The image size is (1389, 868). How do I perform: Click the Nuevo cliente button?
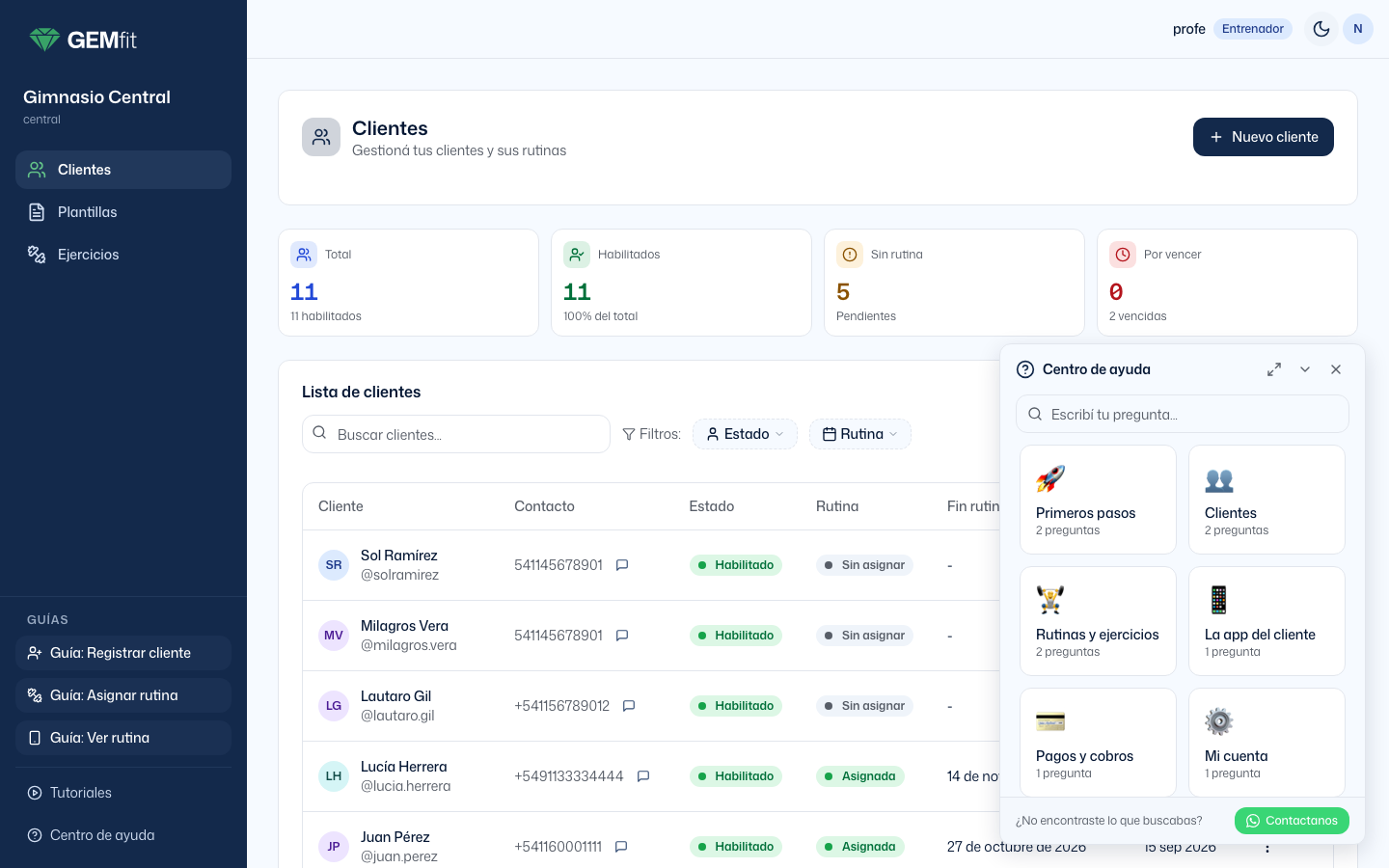(x=1264, y=137)
